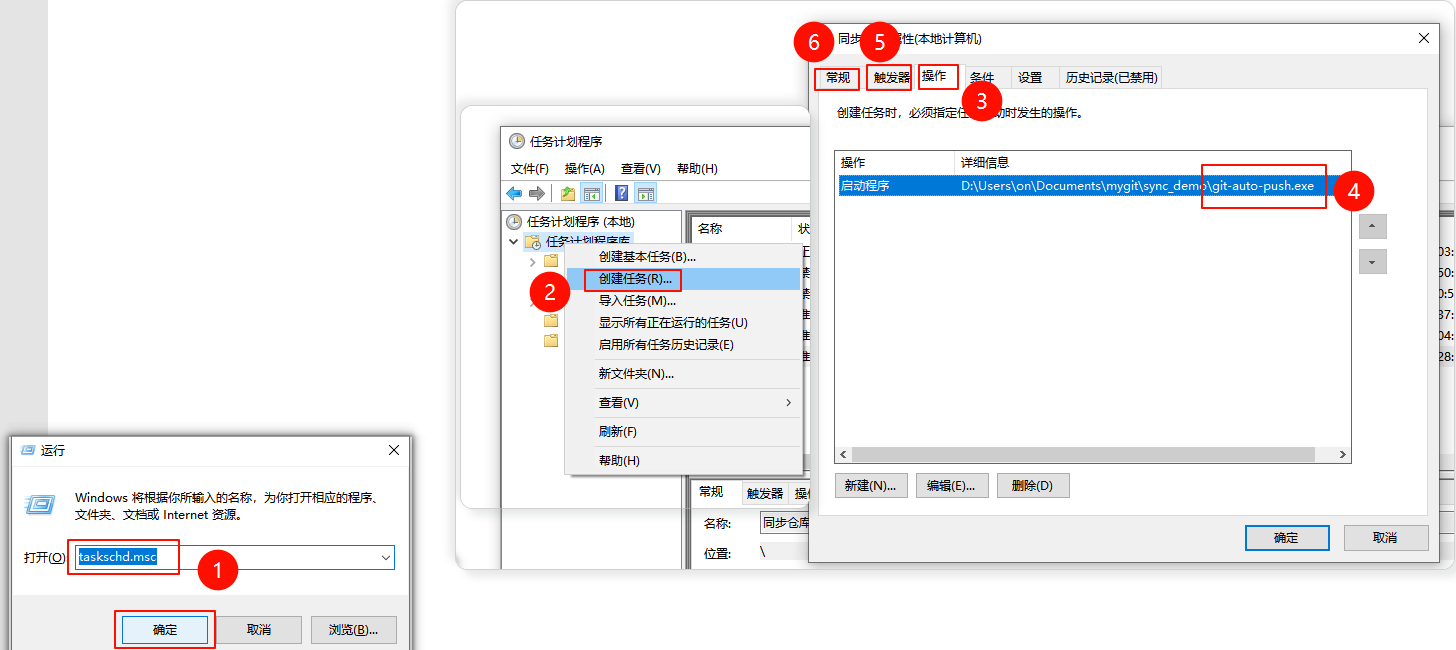
Task: Close the 运行 dialog with X
Action: pos(394,451)
